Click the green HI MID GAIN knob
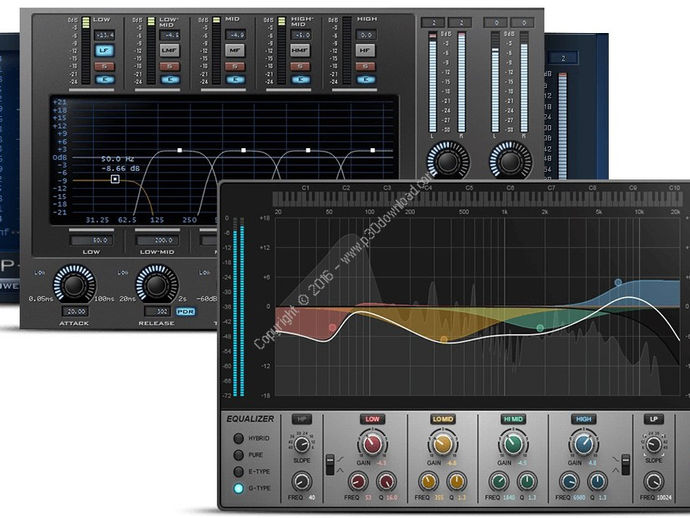 (513, 444)
